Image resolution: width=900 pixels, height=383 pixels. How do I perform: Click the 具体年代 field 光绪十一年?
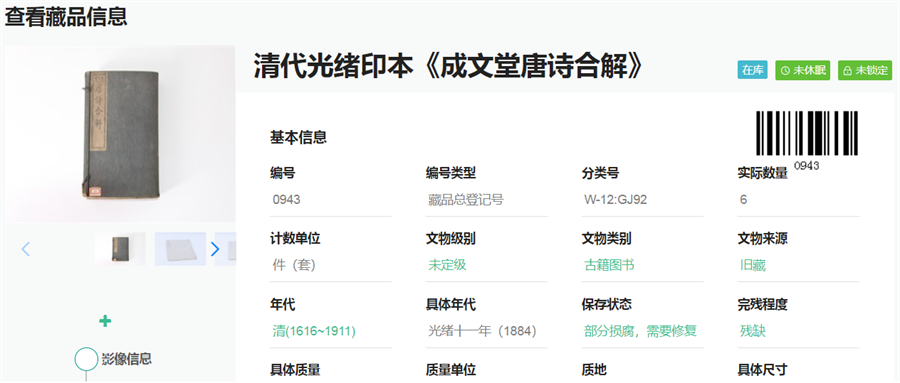[486, 331]
